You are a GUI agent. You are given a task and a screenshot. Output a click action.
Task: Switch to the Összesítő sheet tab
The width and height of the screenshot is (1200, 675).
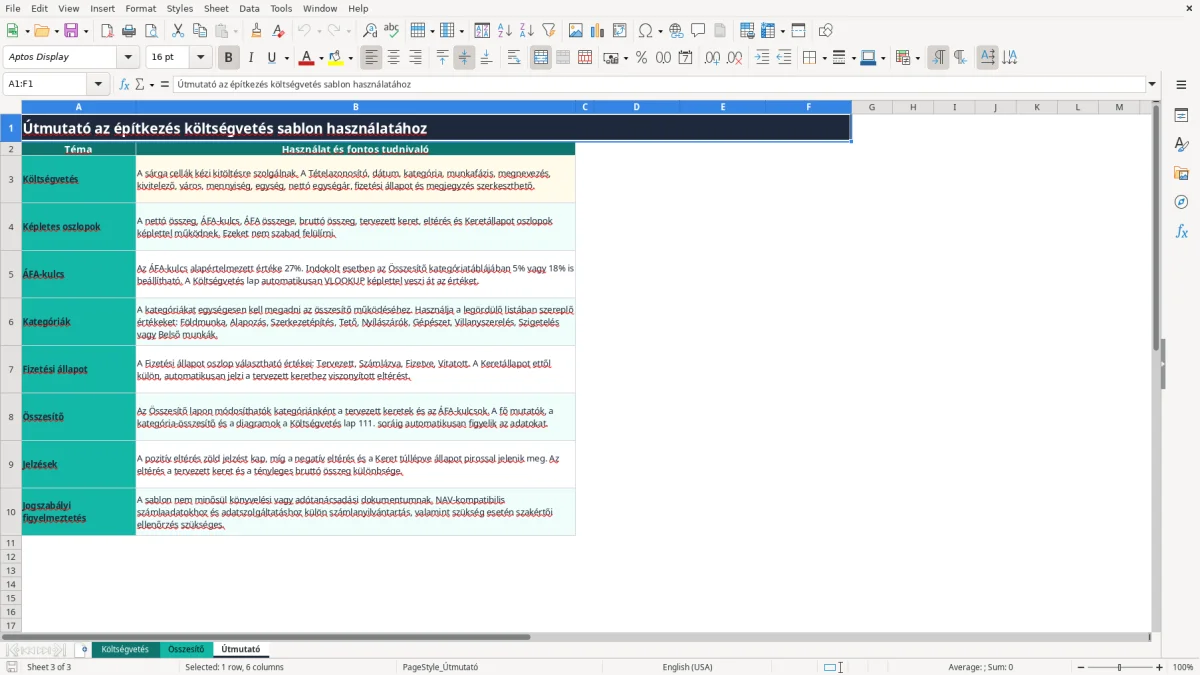tap(186, 650)
